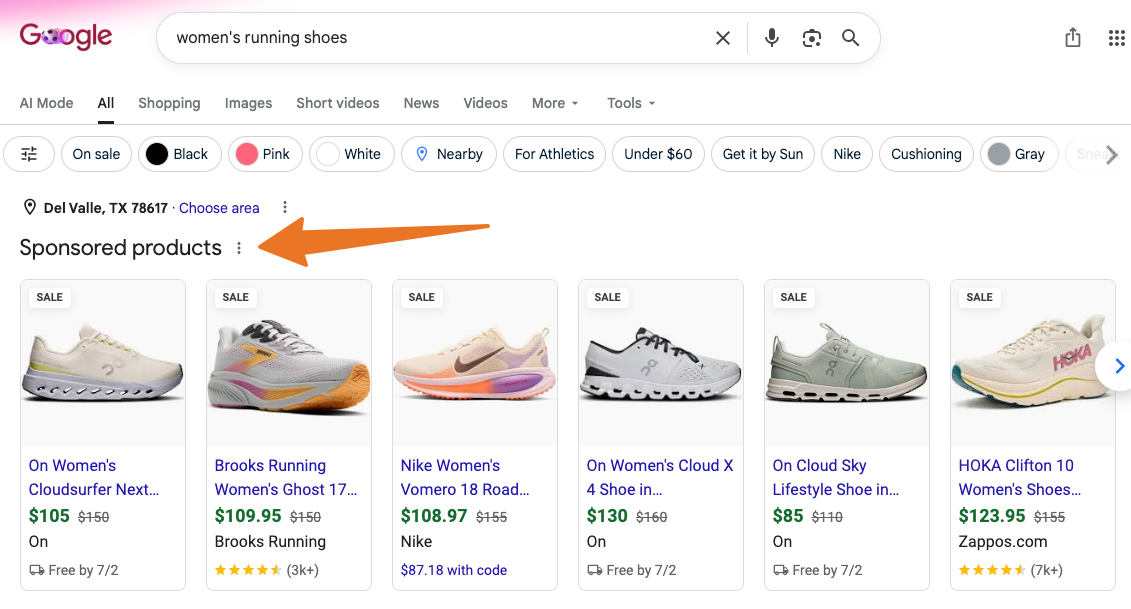
Task: Open On Women's Cloud X 4 link
Action: pyautogui.click(x=660, y=477)
